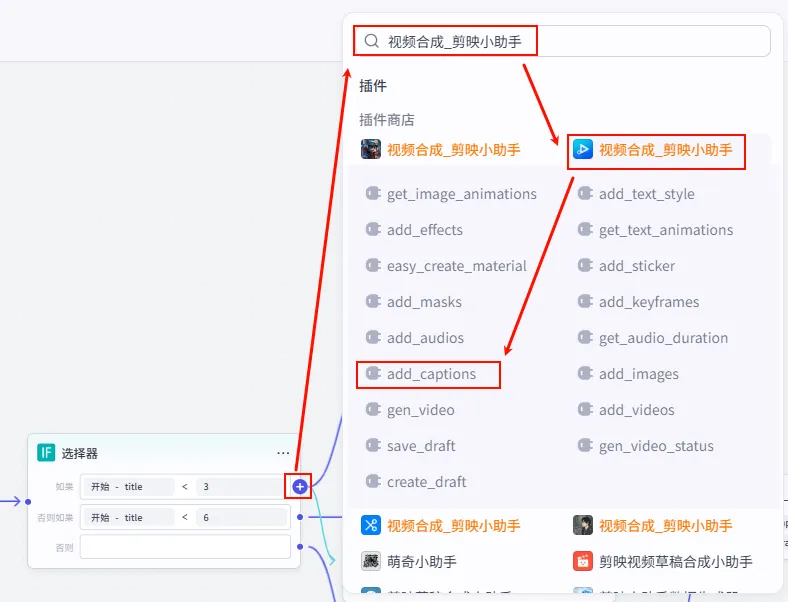This screenshot has width=788, height=602.
Task: Click the 插件 section heading
Action: click(373, 86)
